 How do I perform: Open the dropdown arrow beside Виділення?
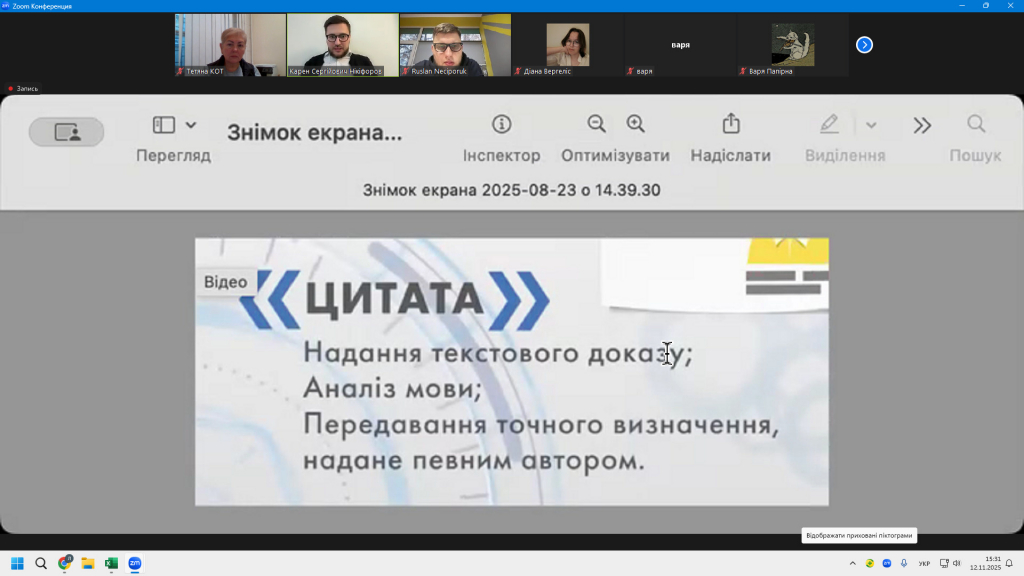(871, 125)
